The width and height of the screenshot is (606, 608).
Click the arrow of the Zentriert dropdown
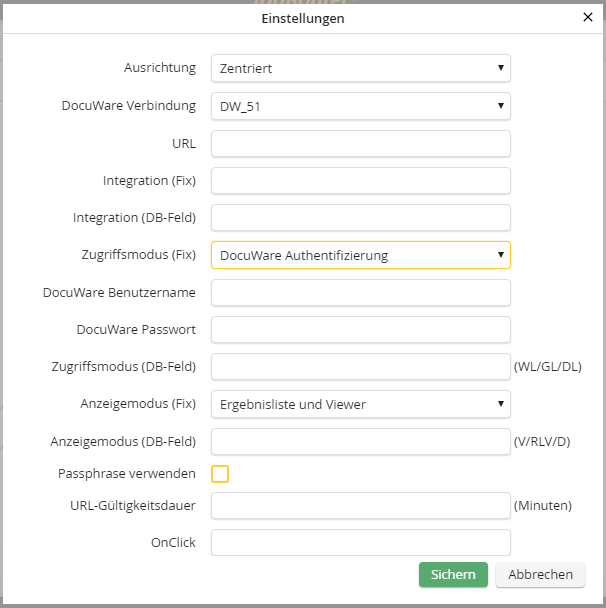500,68
